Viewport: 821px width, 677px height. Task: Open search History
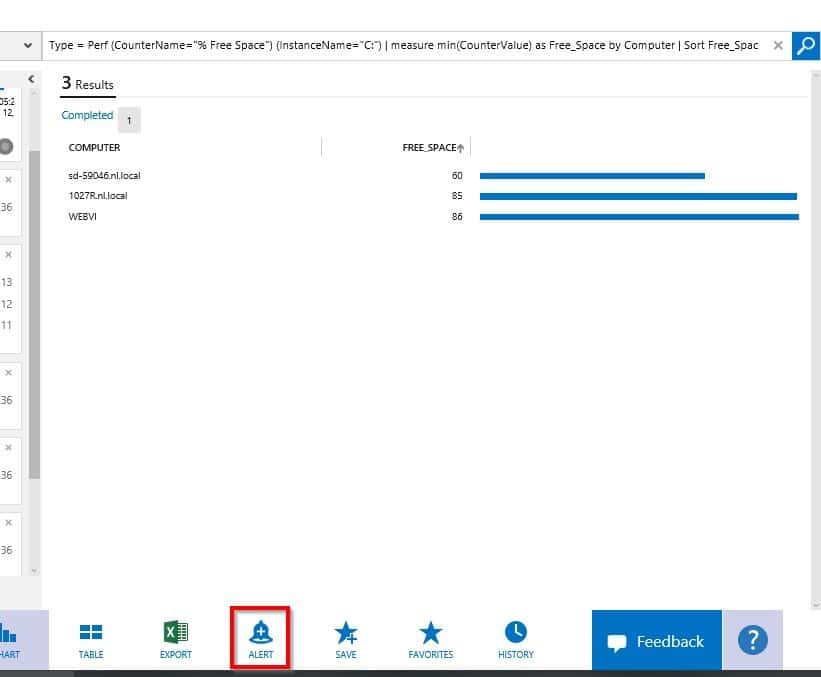[516, 640]
